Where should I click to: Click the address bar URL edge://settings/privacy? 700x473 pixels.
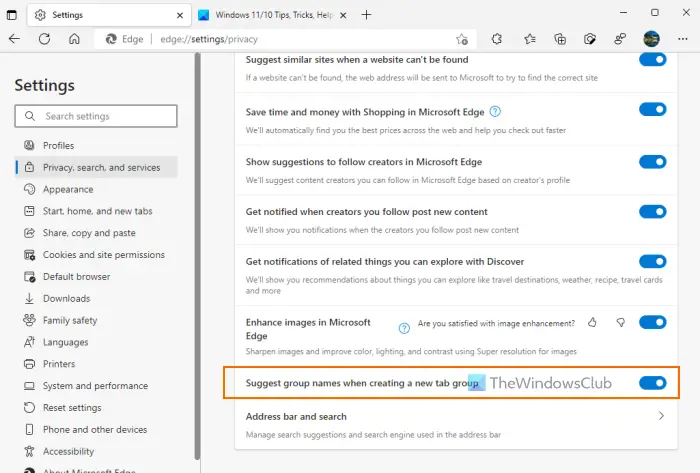pyautogui.click(x=209, y=39)
